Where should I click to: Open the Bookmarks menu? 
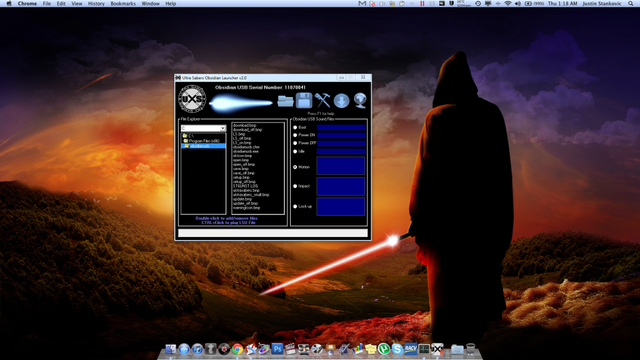click(x=123, y=3)
